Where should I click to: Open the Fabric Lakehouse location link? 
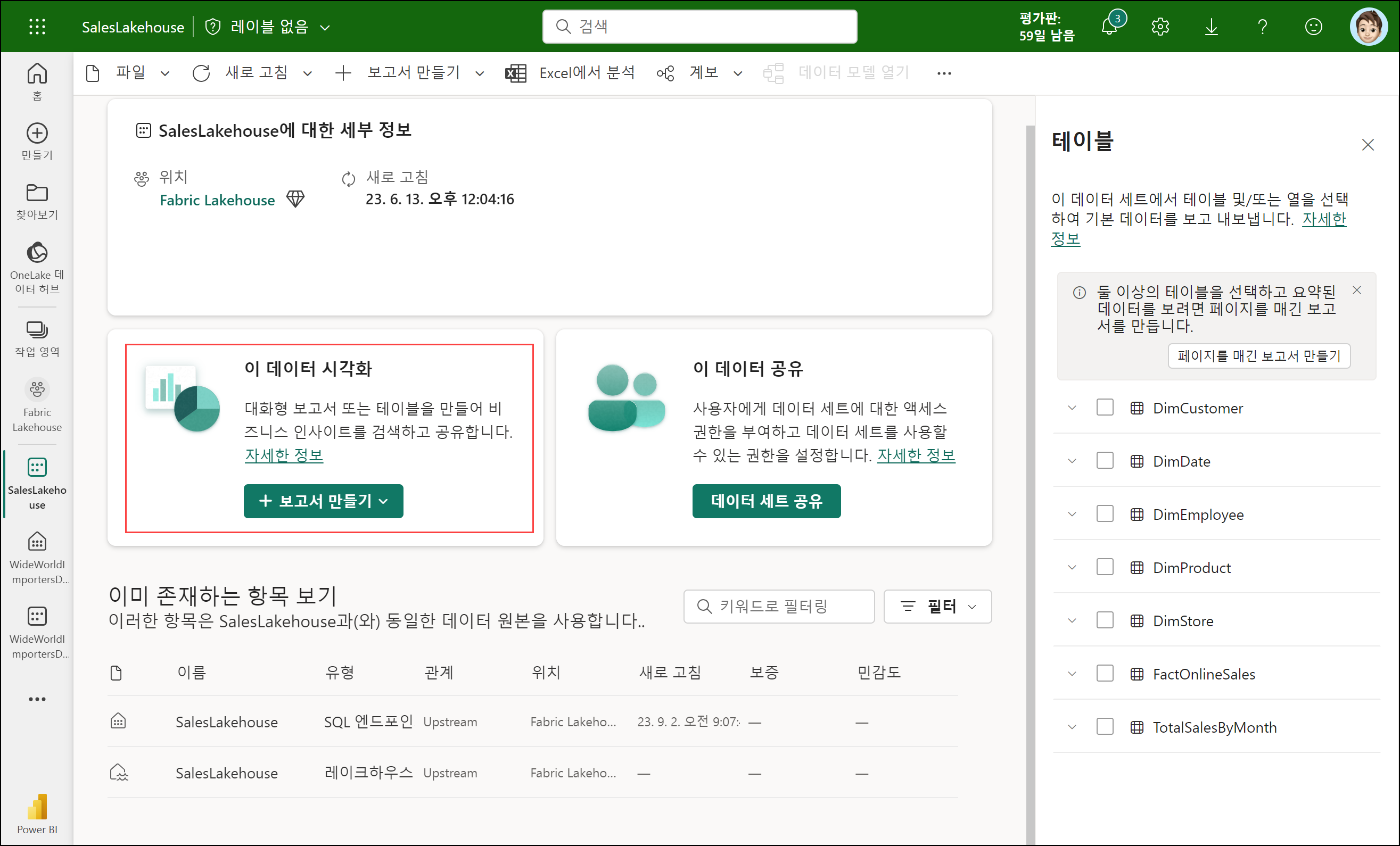click(x=217, y=200)
